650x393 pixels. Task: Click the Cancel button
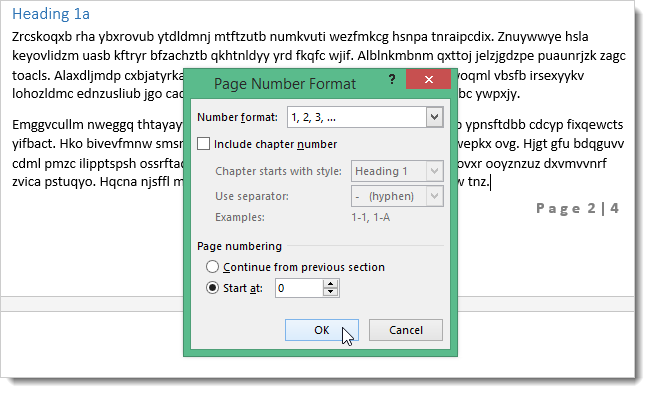[406, 330]
